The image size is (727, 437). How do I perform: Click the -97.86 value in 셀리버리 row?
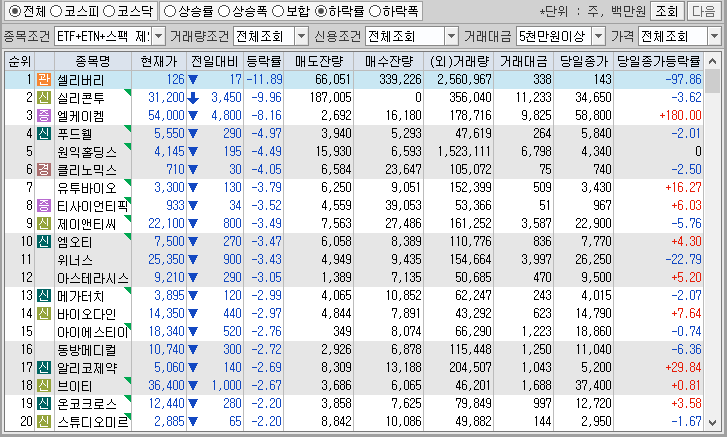[683, 80]
